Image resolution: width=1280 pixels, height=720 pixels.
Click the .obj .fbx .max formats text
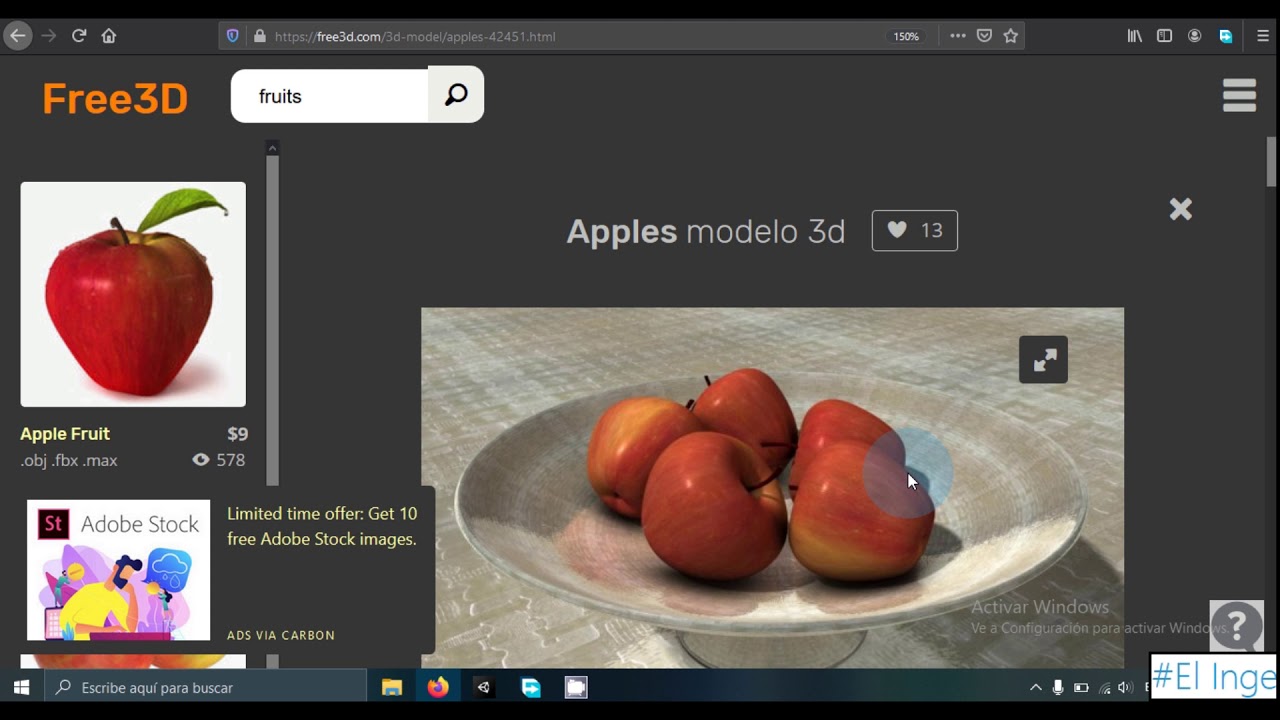[69, 460]
